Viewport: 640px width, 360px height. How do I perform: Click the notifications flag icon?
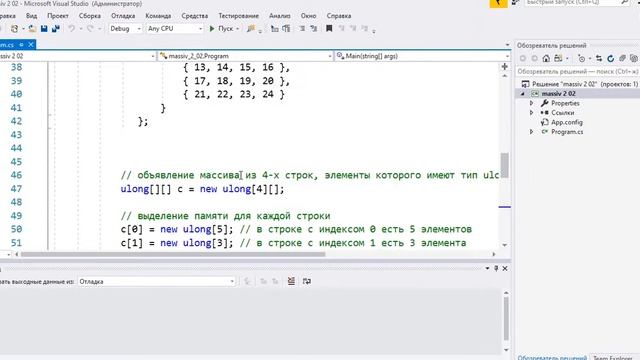[x=498, y=3]
